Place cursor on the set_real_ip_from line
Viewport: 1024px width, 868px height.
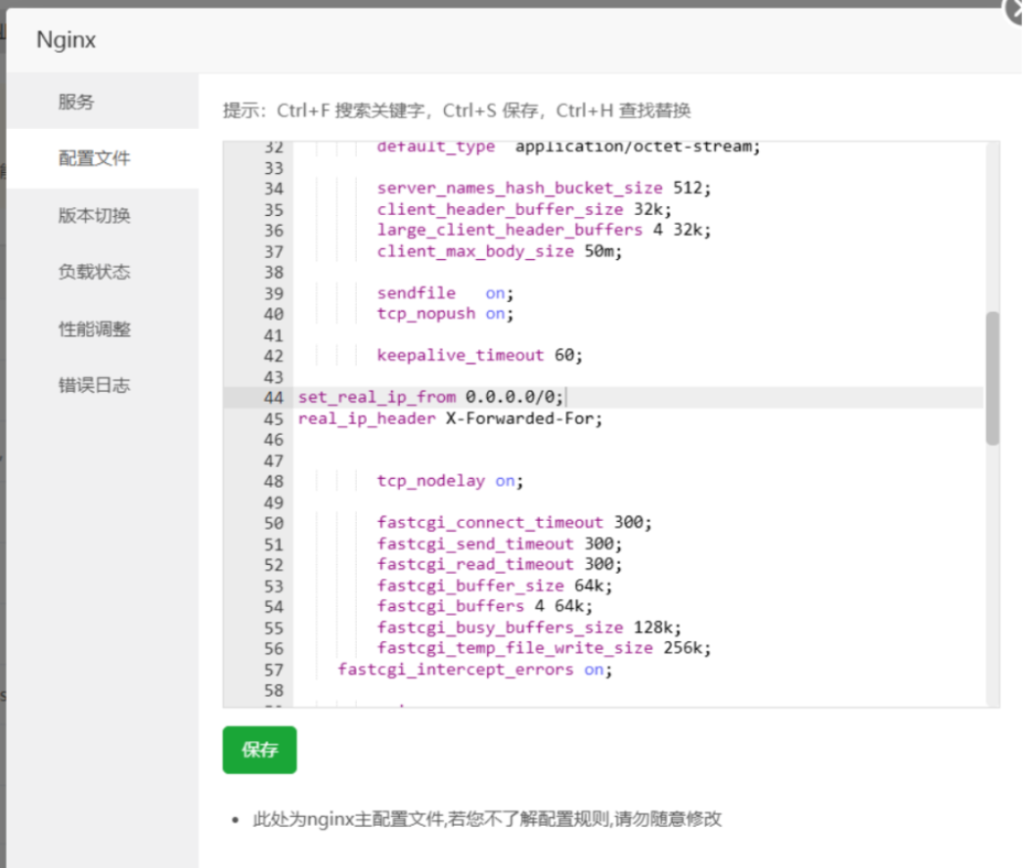[x=430, y=397]
